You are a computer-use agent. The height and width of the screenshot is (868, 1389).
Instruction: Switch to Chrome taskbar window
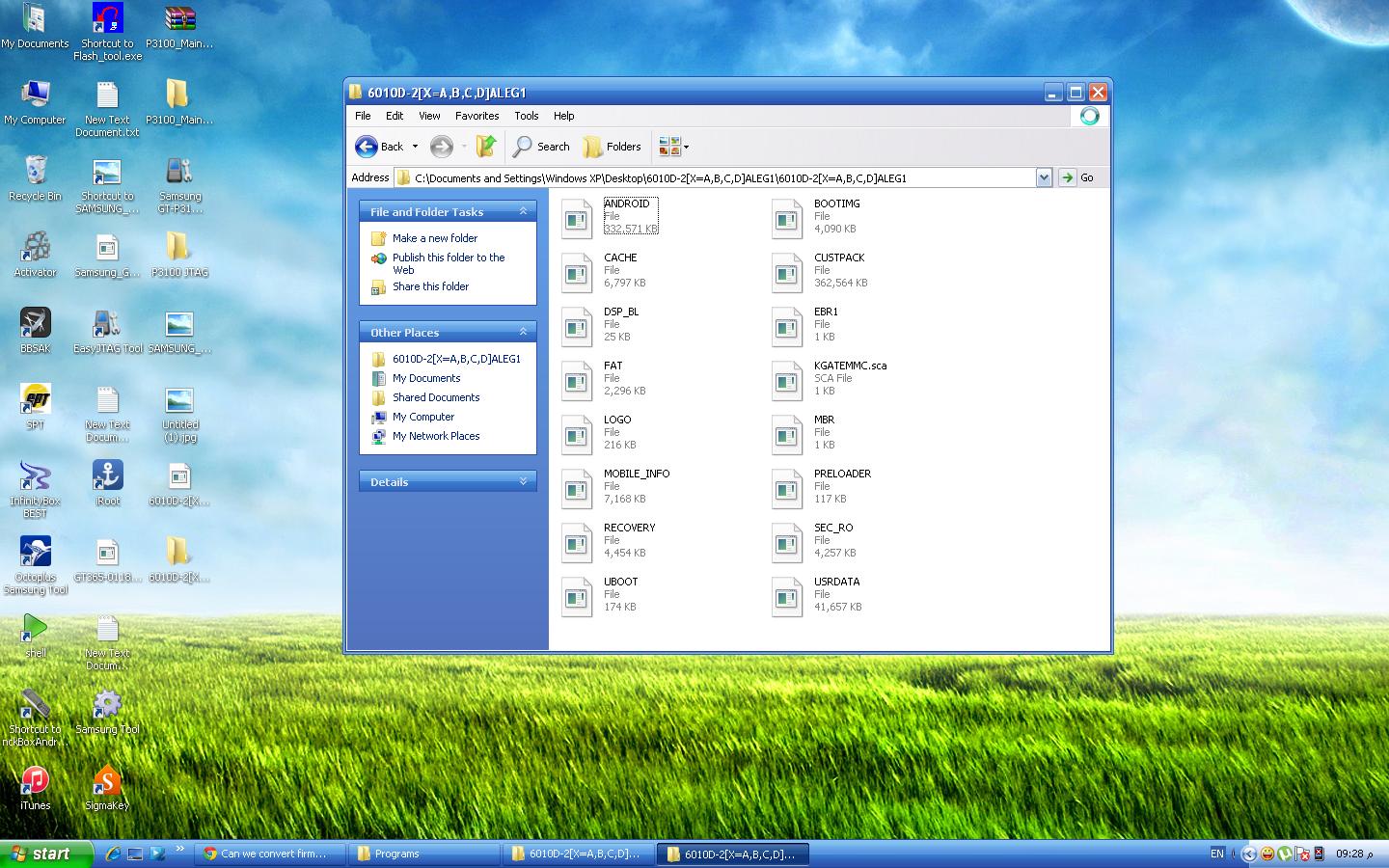(270, 854)
